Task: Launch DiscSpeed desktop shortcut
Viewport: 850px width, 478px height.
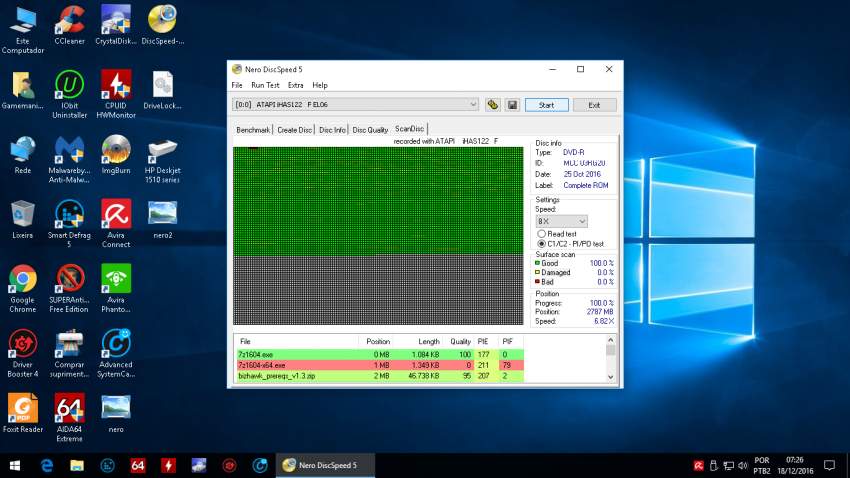Action: pyautogui.click(x=163, y=25)
